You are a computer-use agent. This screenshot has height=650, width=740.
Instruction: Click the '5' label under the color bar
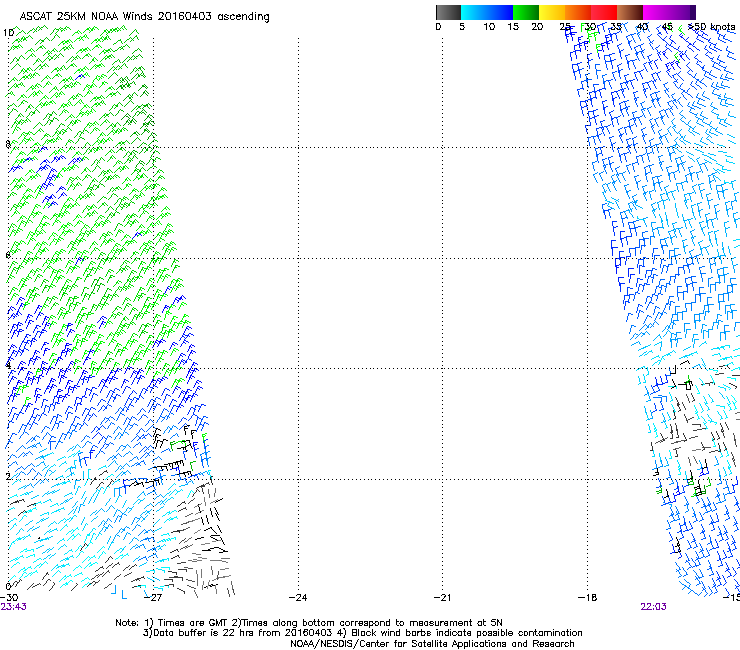[x=462, y=27]
